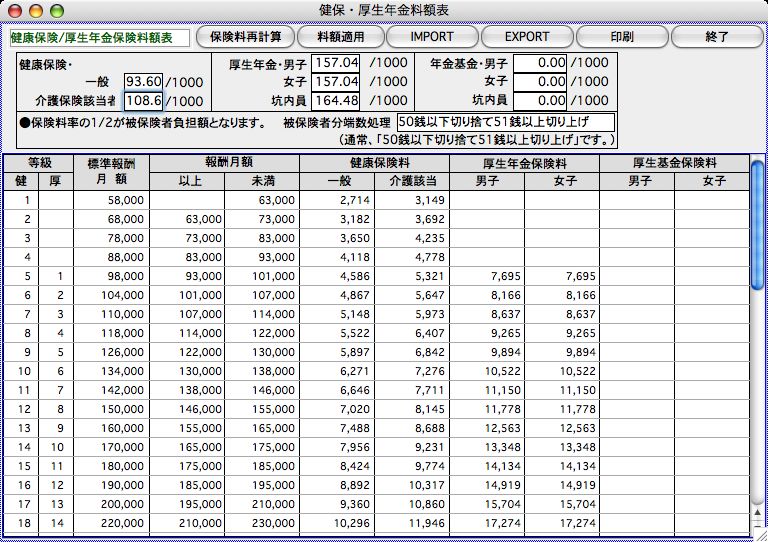Click general premium cell 2,714
The image size is (768, 542).
(337, 200)
